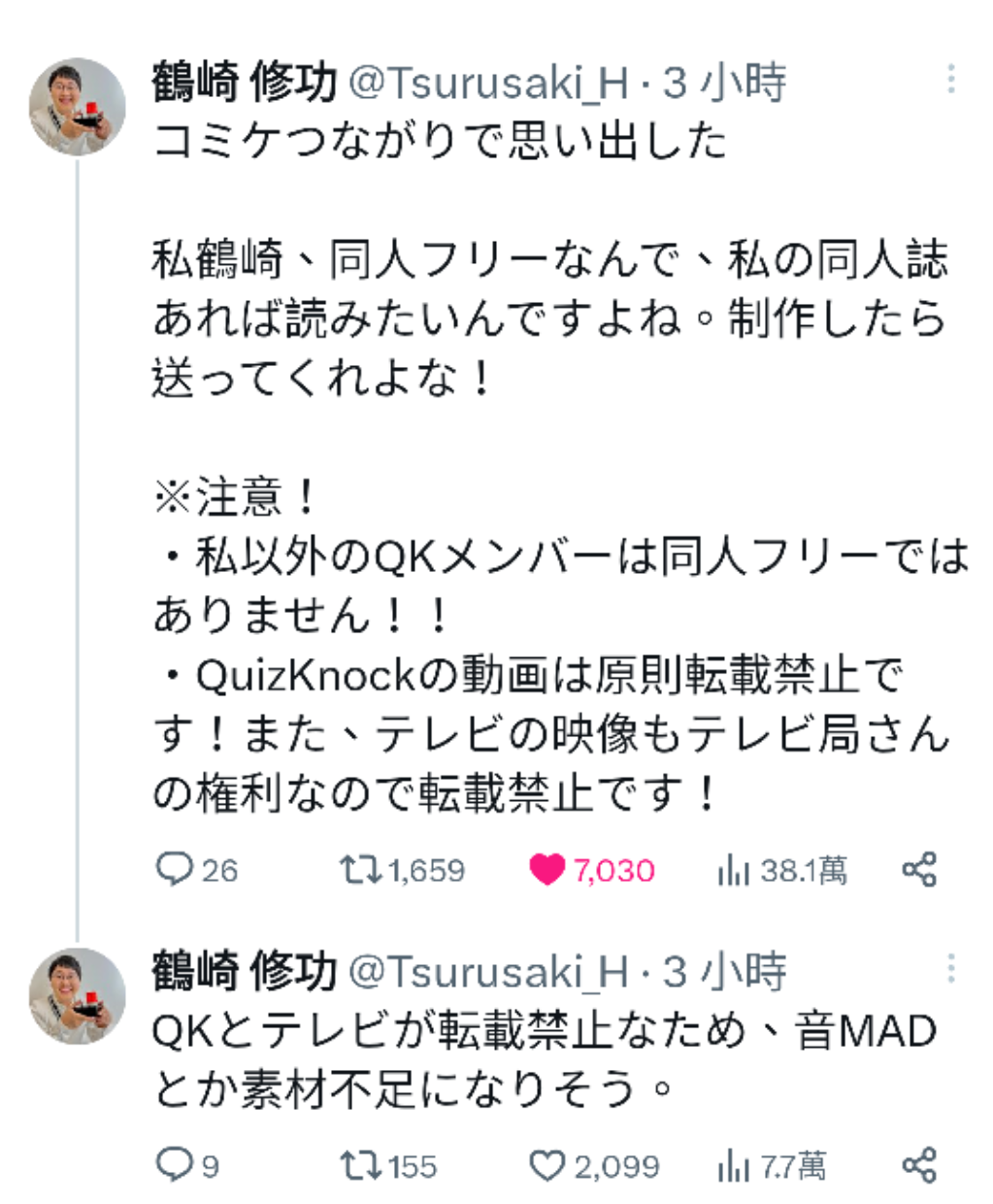Like the second tweet with 2,099 likes
The height and width of the screenshot is (1204, 993).
(546, 1164)
